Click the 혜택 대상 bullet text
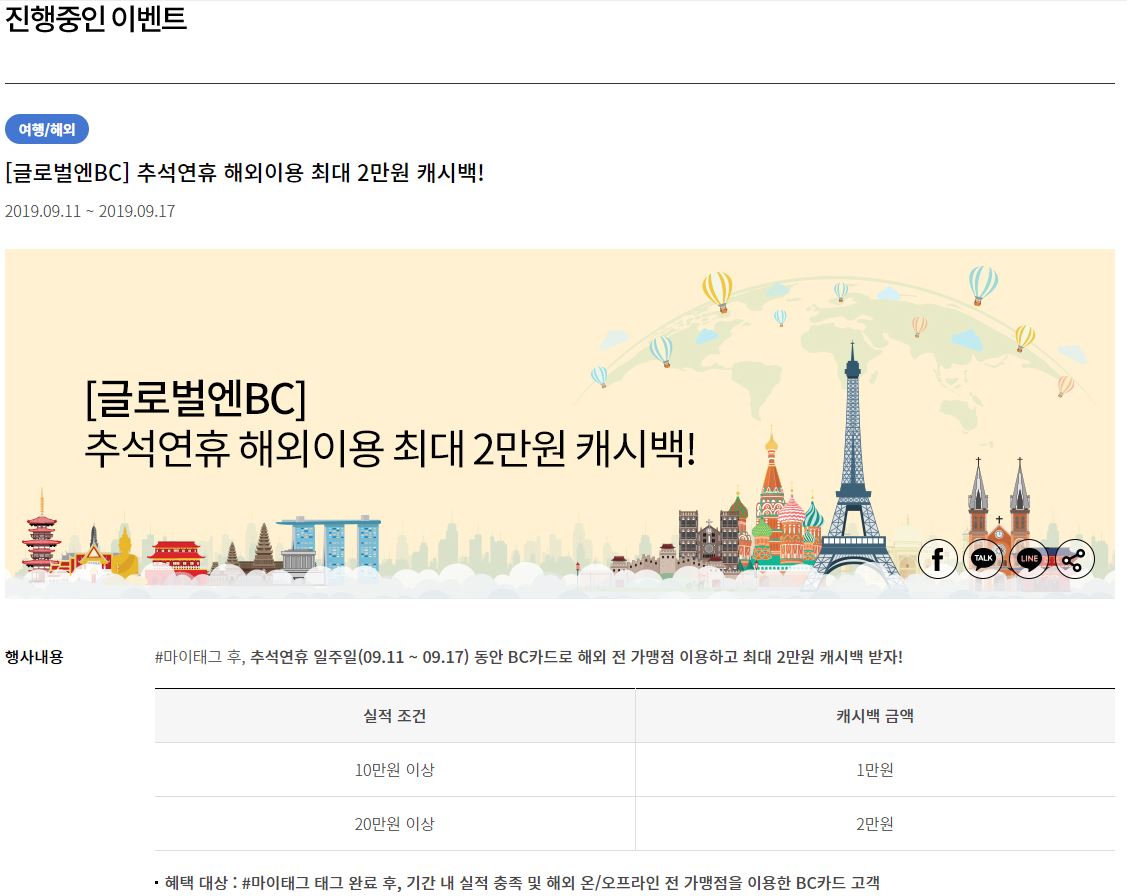The height and width of the screenshot is (896, 1127). pos(520,882)
